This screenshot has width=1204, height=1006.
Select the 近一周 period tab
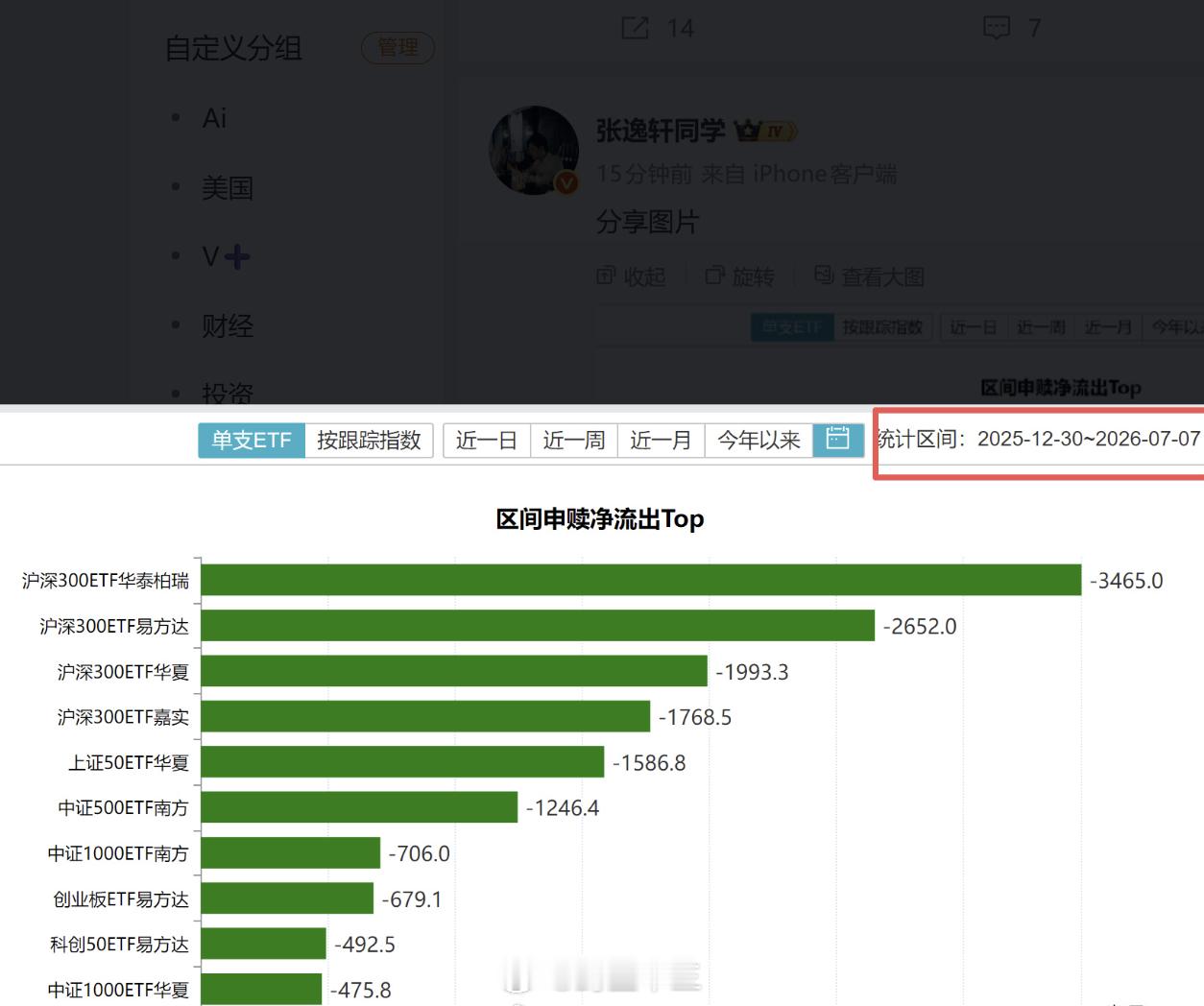tap(574, 441)
